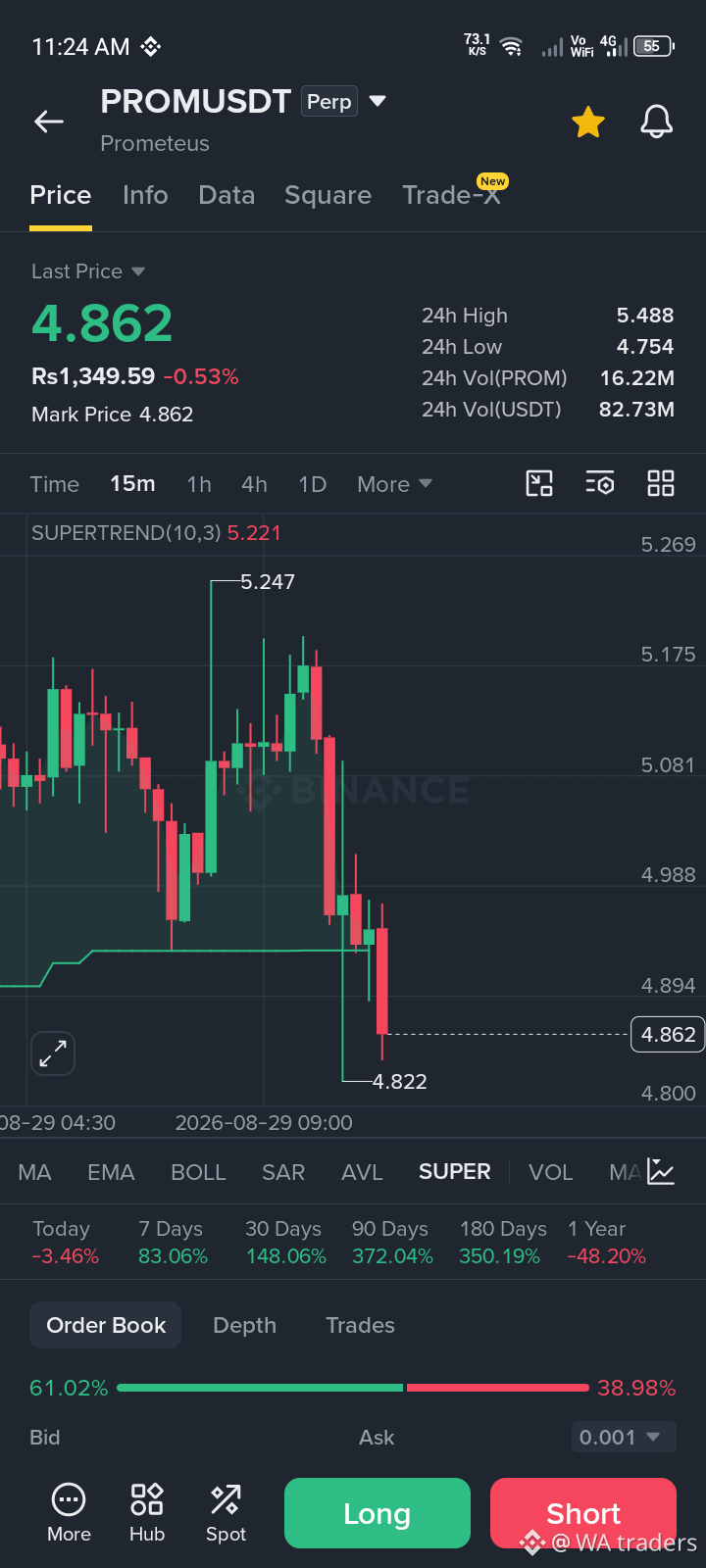Enable the MA indicator
This screenshot has height=1568, width=706.
click(34, 1172)
